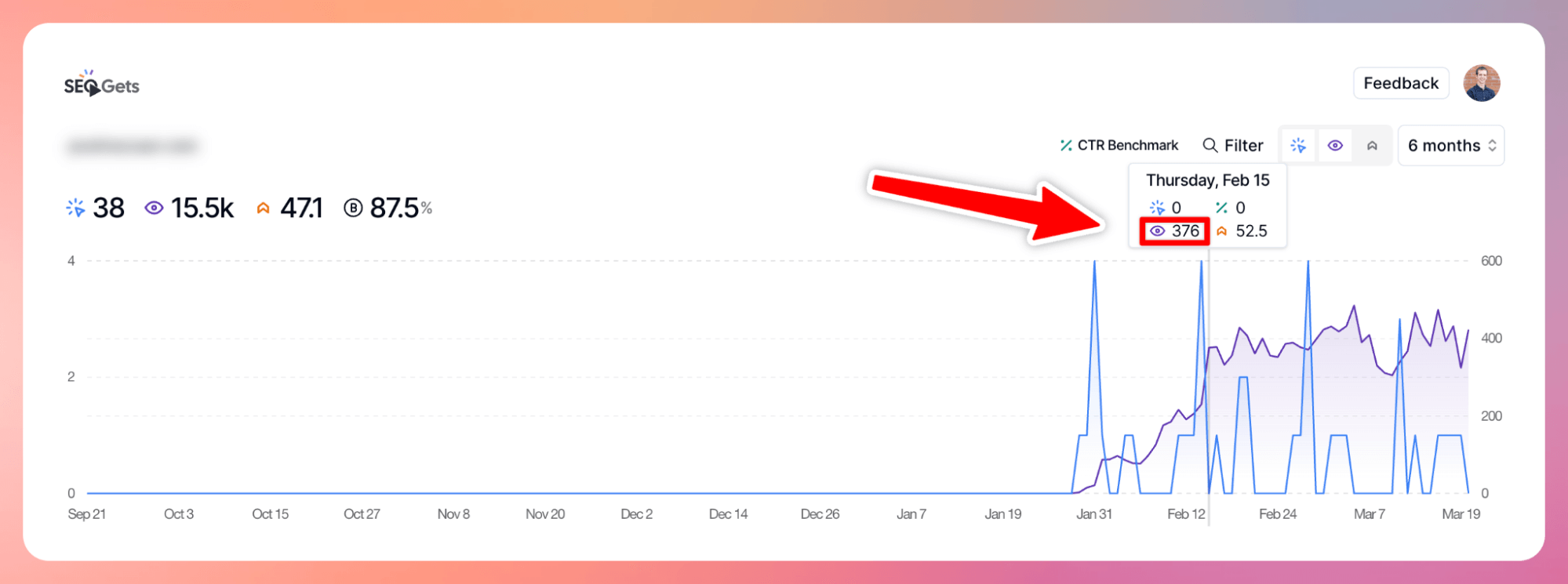Click the blurred site domain name
Screen dimensions: 1568x584
132,147
